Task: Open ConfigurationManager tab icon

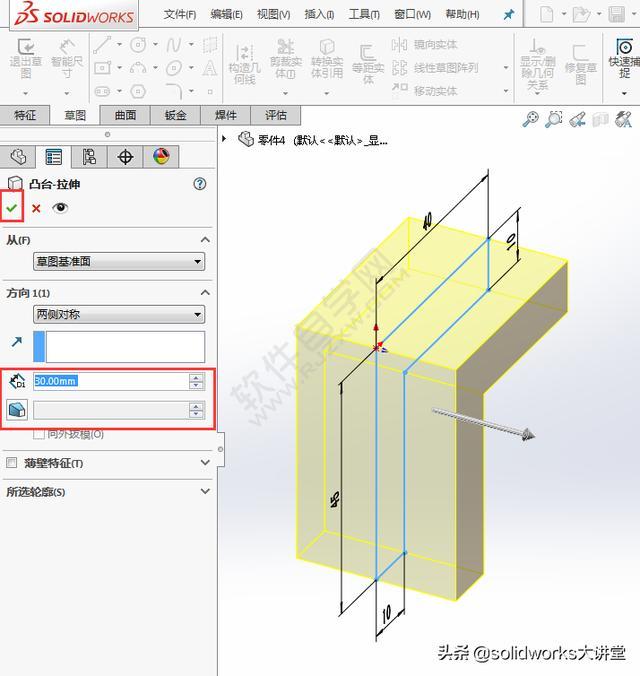Action: pos(89,156)
